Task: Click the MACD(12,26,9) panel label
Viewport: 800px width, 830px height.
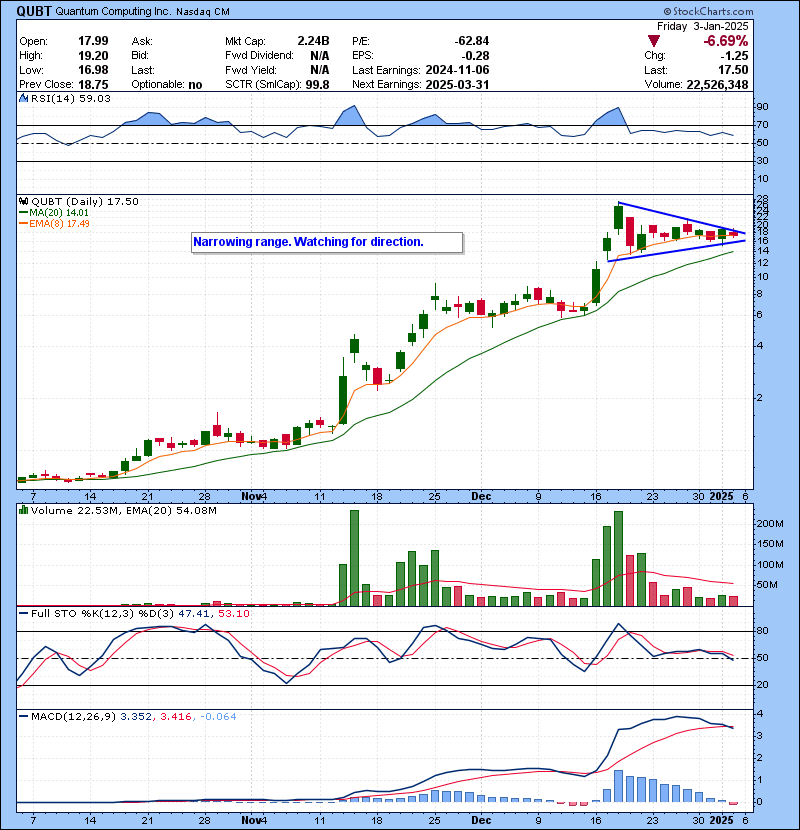Action: click(x=73, y=717)
